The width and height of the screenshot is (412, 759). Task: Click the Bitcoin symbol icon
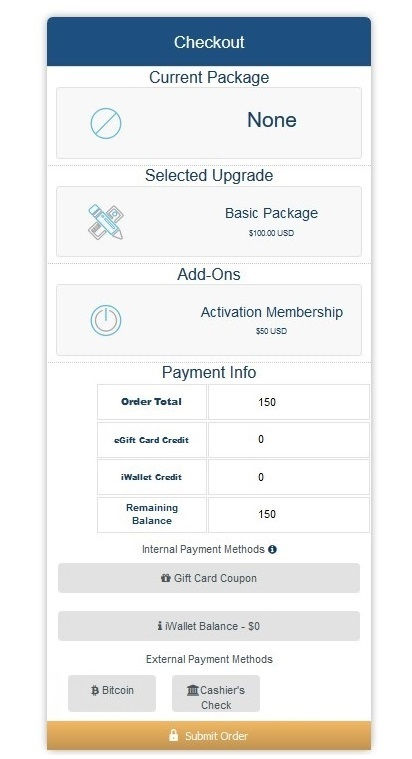pyautogui.click(x=95, y=690)
